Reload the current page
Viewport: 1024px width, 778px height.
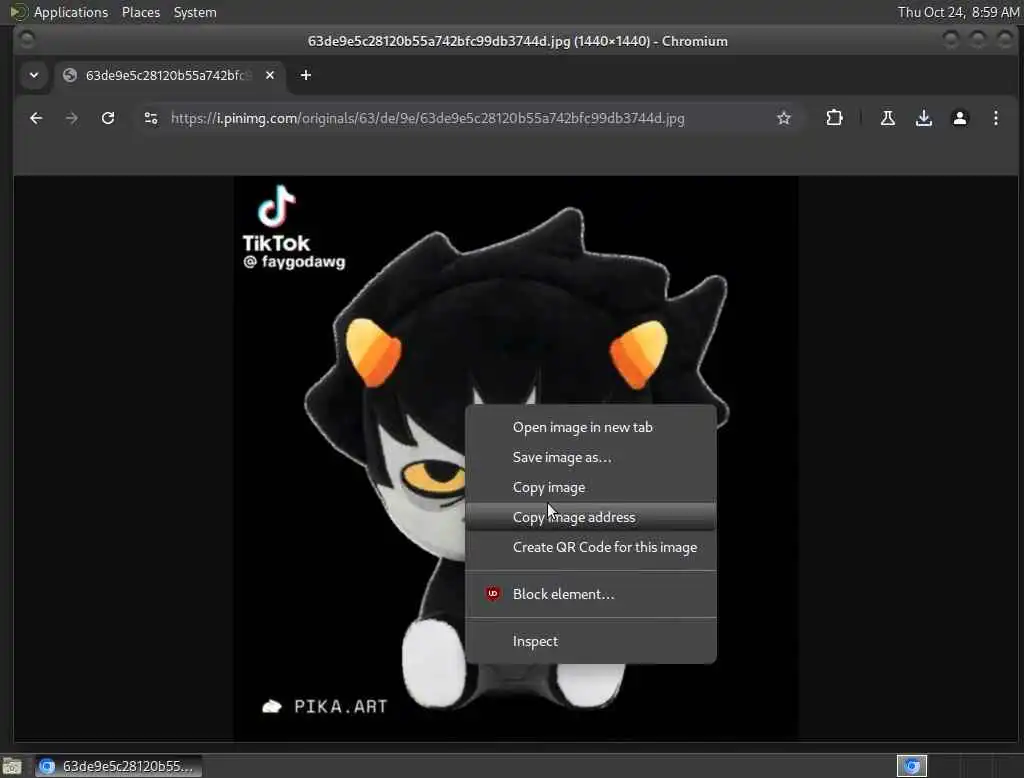click(x=108, y=118)
